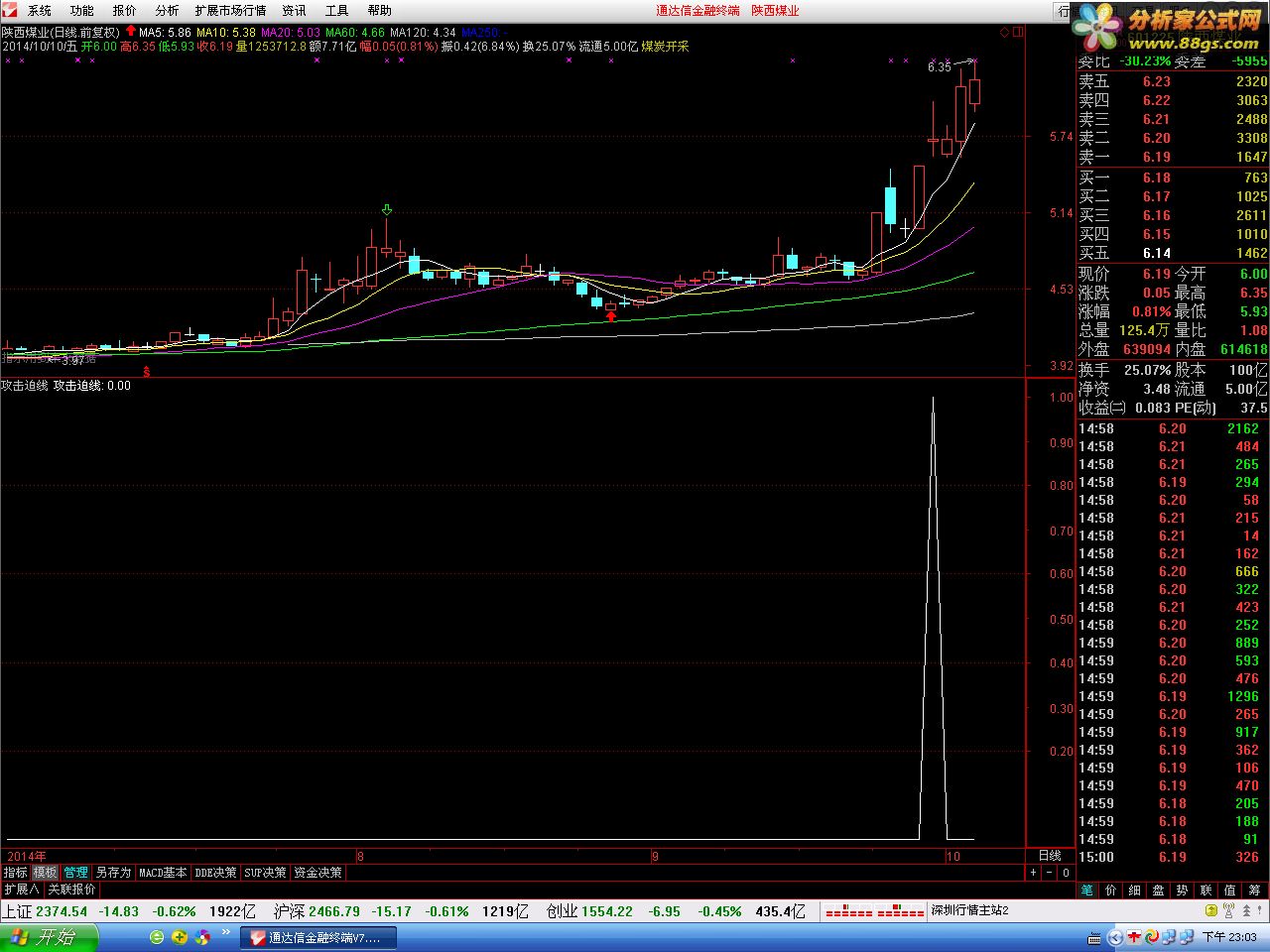Click the first green quick launch icon
Image resolution: width=1270 pixels, height=952 pixels.
[157, 937]
